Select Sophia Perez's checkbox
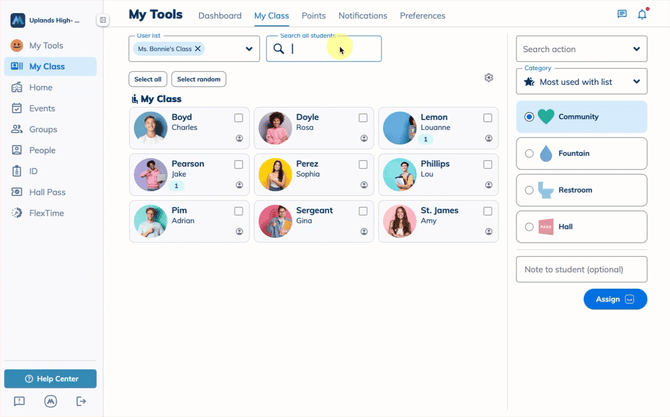Screen dimensions: 670x417 pos(363,165)
